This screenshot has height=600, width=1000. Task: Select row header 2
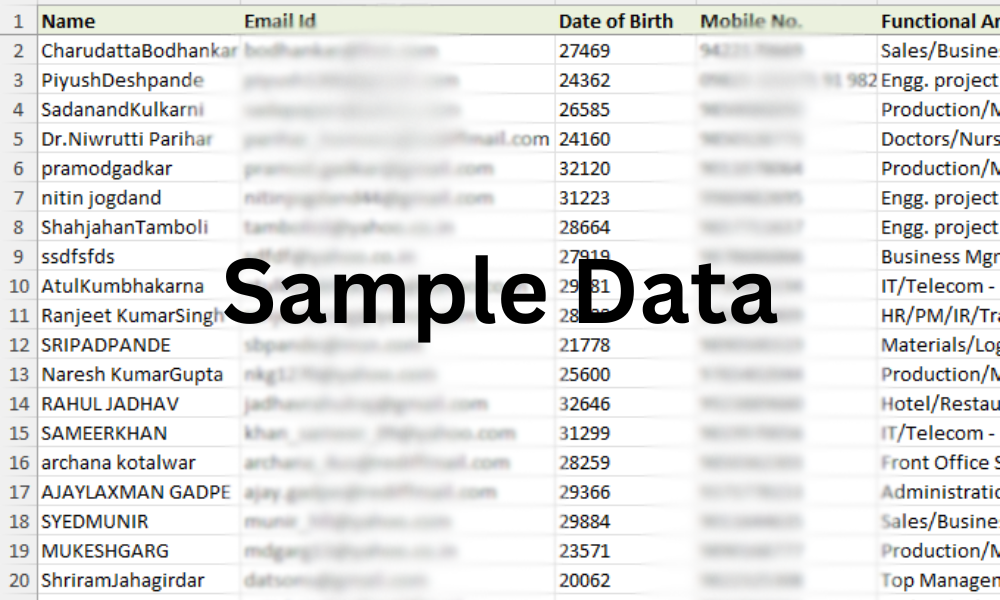click(18, 50)
